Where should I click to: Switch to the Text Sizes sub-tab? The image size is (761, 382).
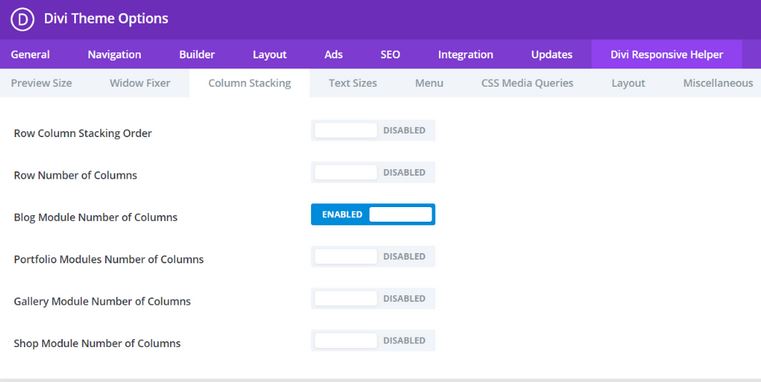[x=353, y=83]
